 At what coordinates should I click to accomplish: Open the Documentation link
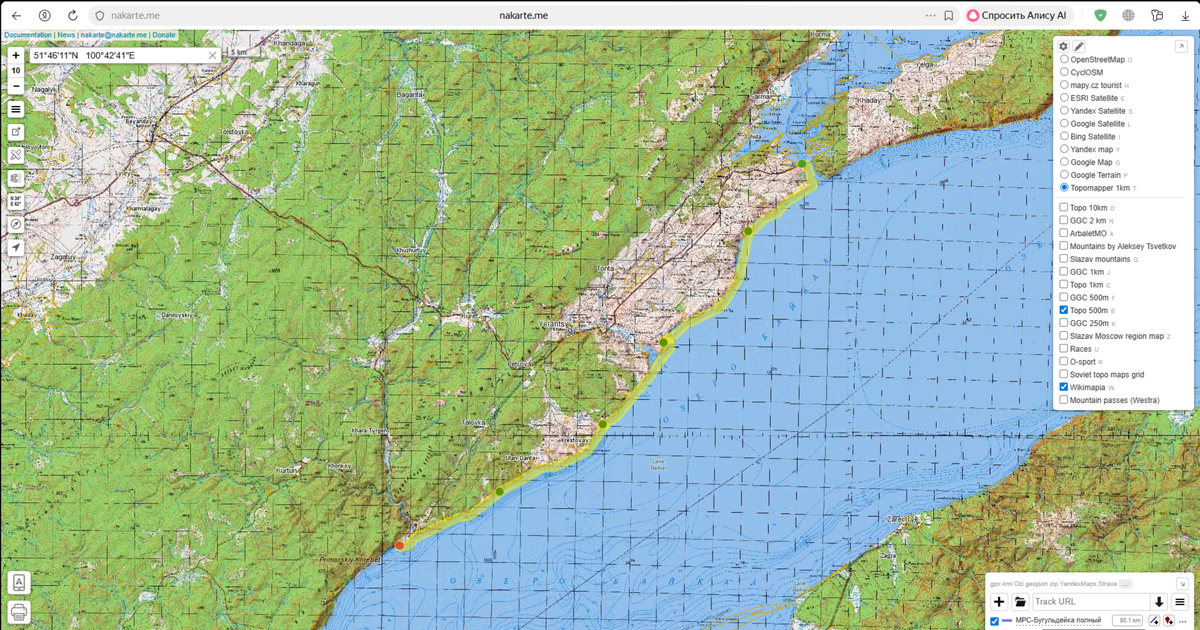[28, 35]
